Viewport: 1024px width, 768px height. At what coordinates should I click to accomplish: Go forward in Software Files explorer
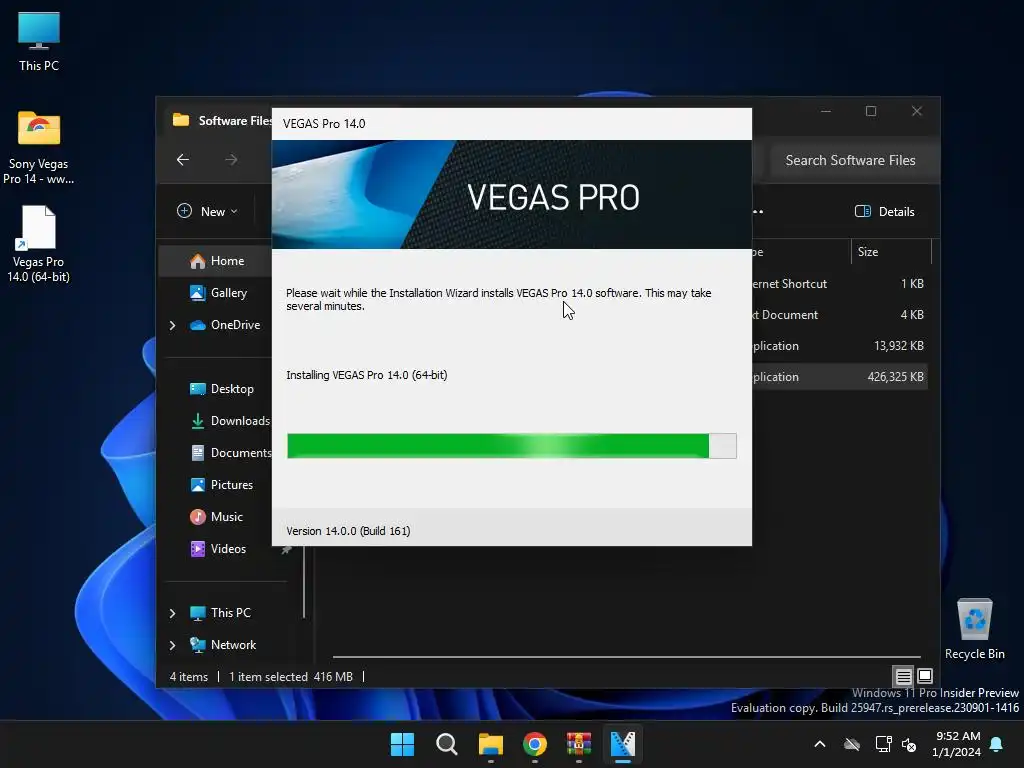click(231, 159)
